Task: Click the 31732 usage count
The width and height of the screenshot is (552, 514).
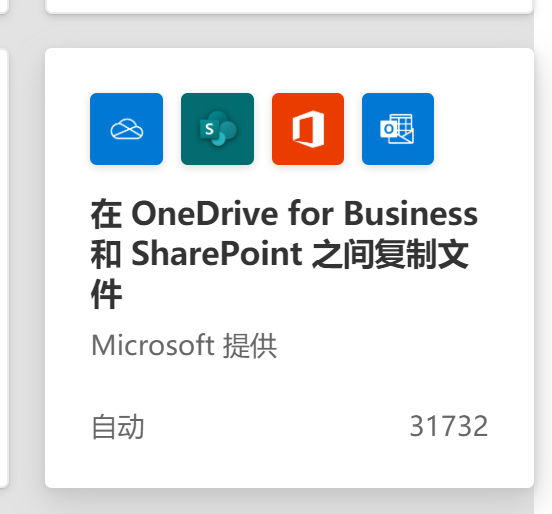Action: [449, 426]
